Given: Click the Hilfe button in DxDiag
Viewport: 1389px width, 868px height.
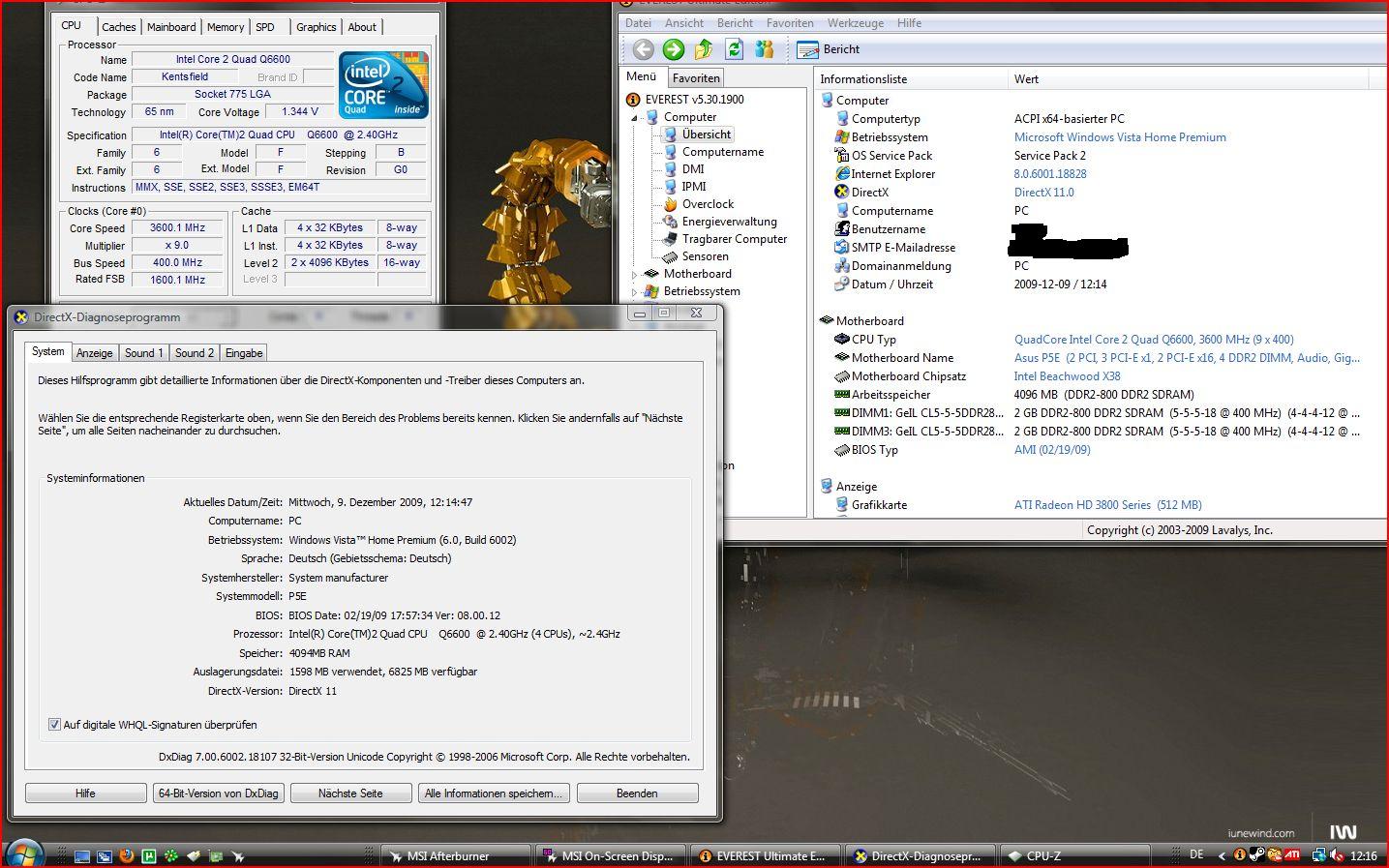Looking at the screenshot, I should (85, 793).
